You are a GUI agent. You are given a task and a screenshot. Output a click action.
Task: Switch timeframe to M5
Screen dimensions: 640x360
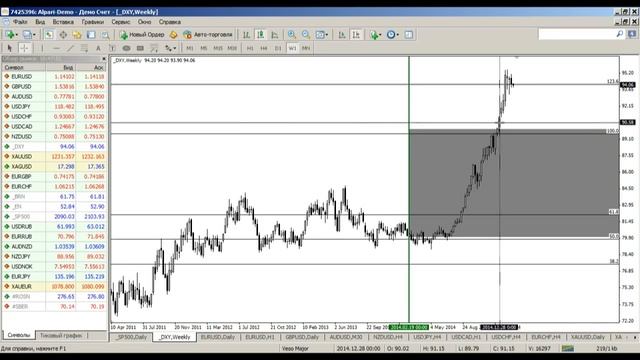[204, 48]
